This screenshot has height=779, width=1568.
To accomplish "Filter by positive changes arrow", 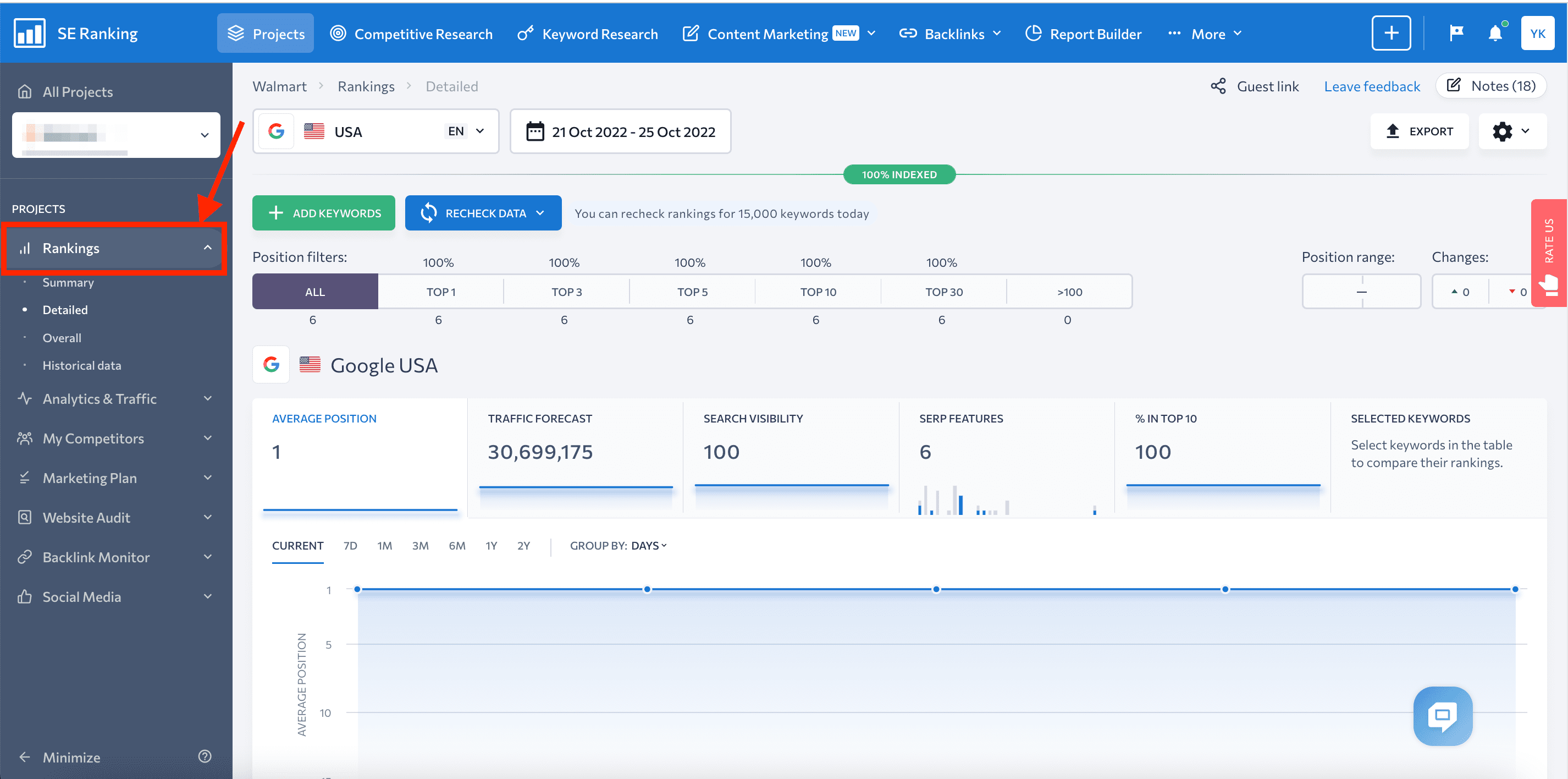I will point(1460,292).
